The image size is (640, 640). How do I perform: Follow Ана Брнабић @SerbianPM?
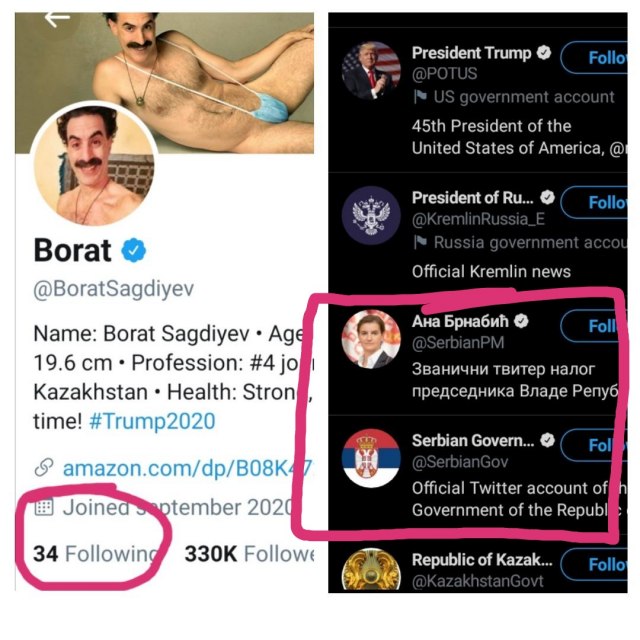598,326
